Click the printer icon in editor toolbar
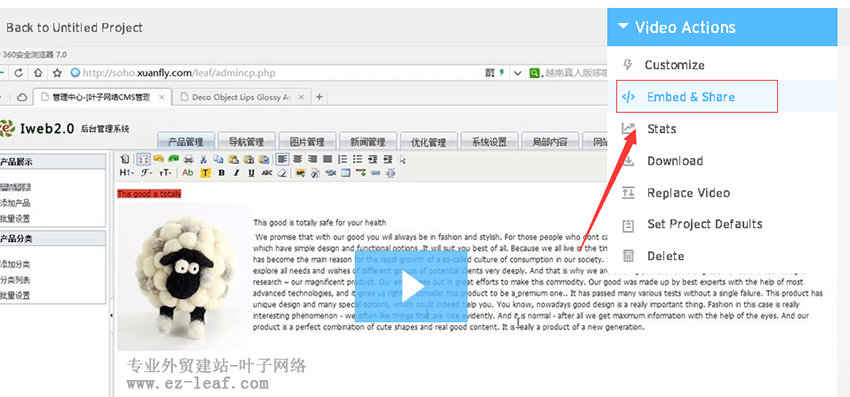The image size is (850, 397). (188, 159)
